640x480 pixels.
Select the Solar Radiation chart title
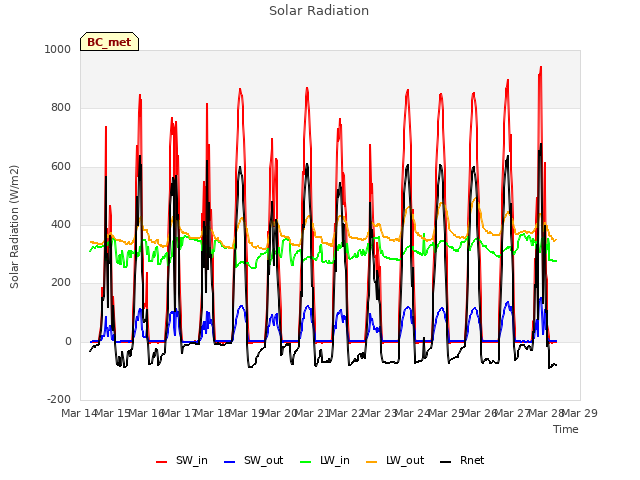(319, 11)
